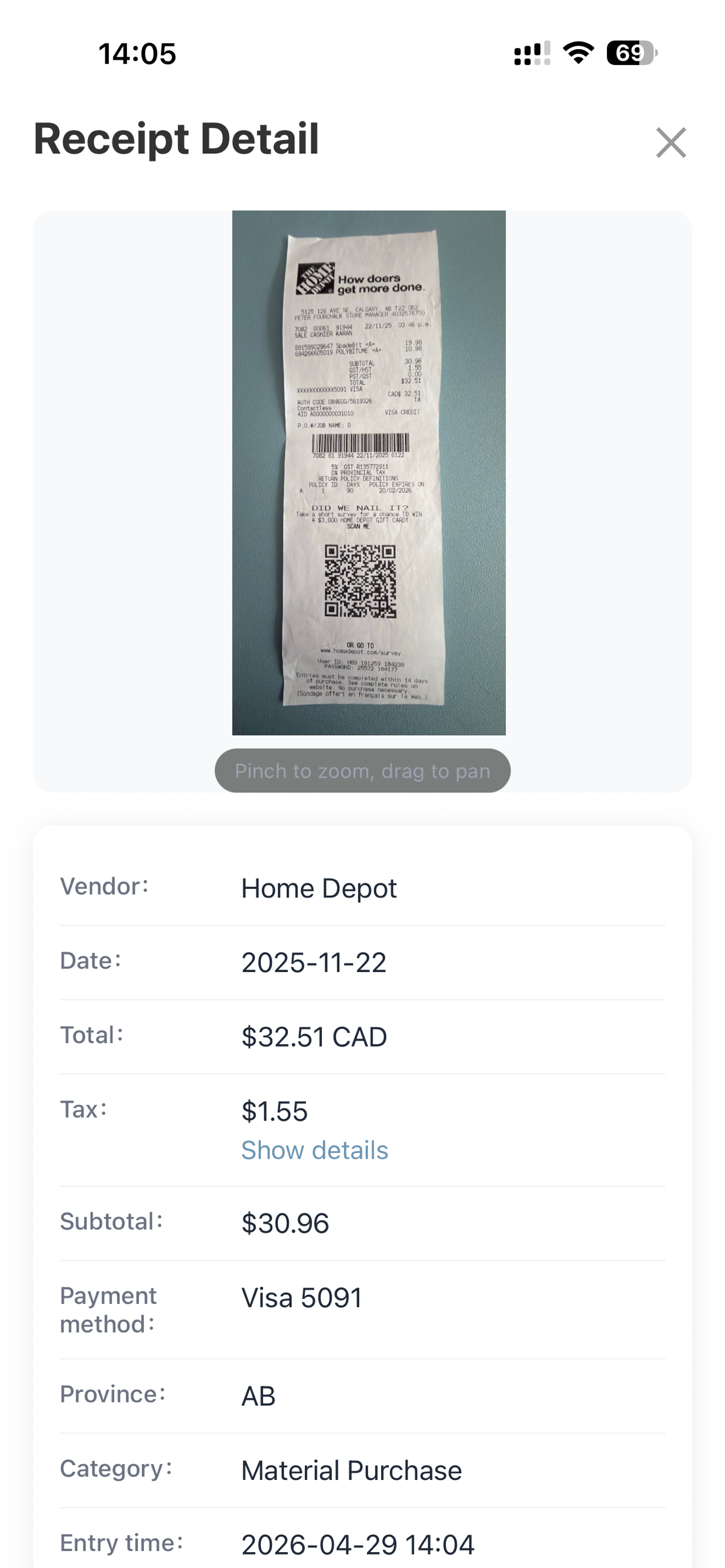The width and height of the screenshot is (725, 1568).
Task: Select the Vendor value Home Depot
Action: (x=319, y=888)
